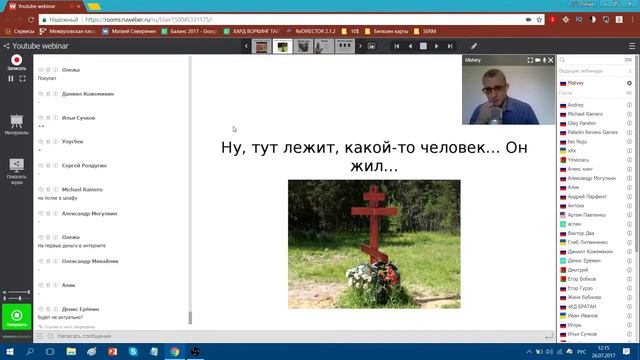
Task: Open PowerPoint from the taskbar
Action: 112,351
